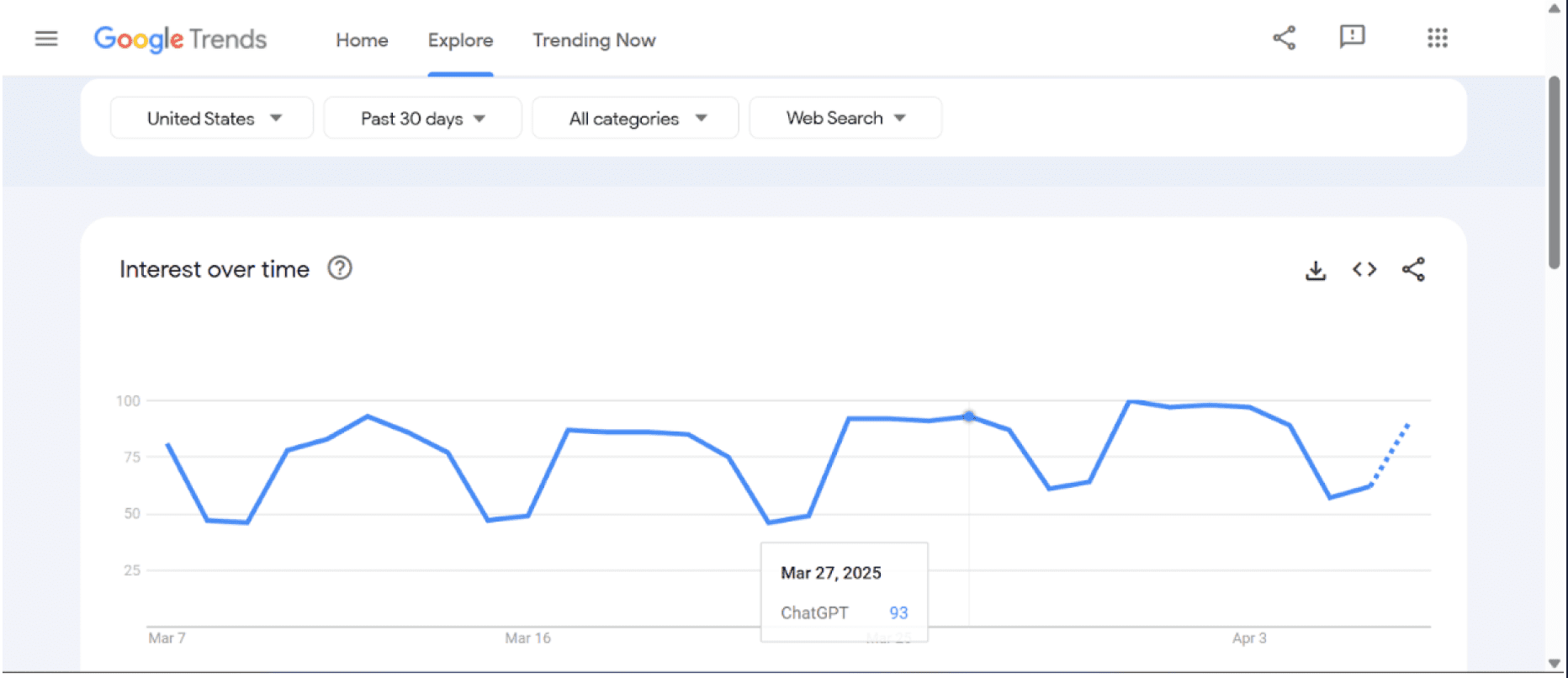Image resolution: width=1568 pixels, height=678 pixels.
Task: Change the Past 30 days time range
Action: coord(422,119)
